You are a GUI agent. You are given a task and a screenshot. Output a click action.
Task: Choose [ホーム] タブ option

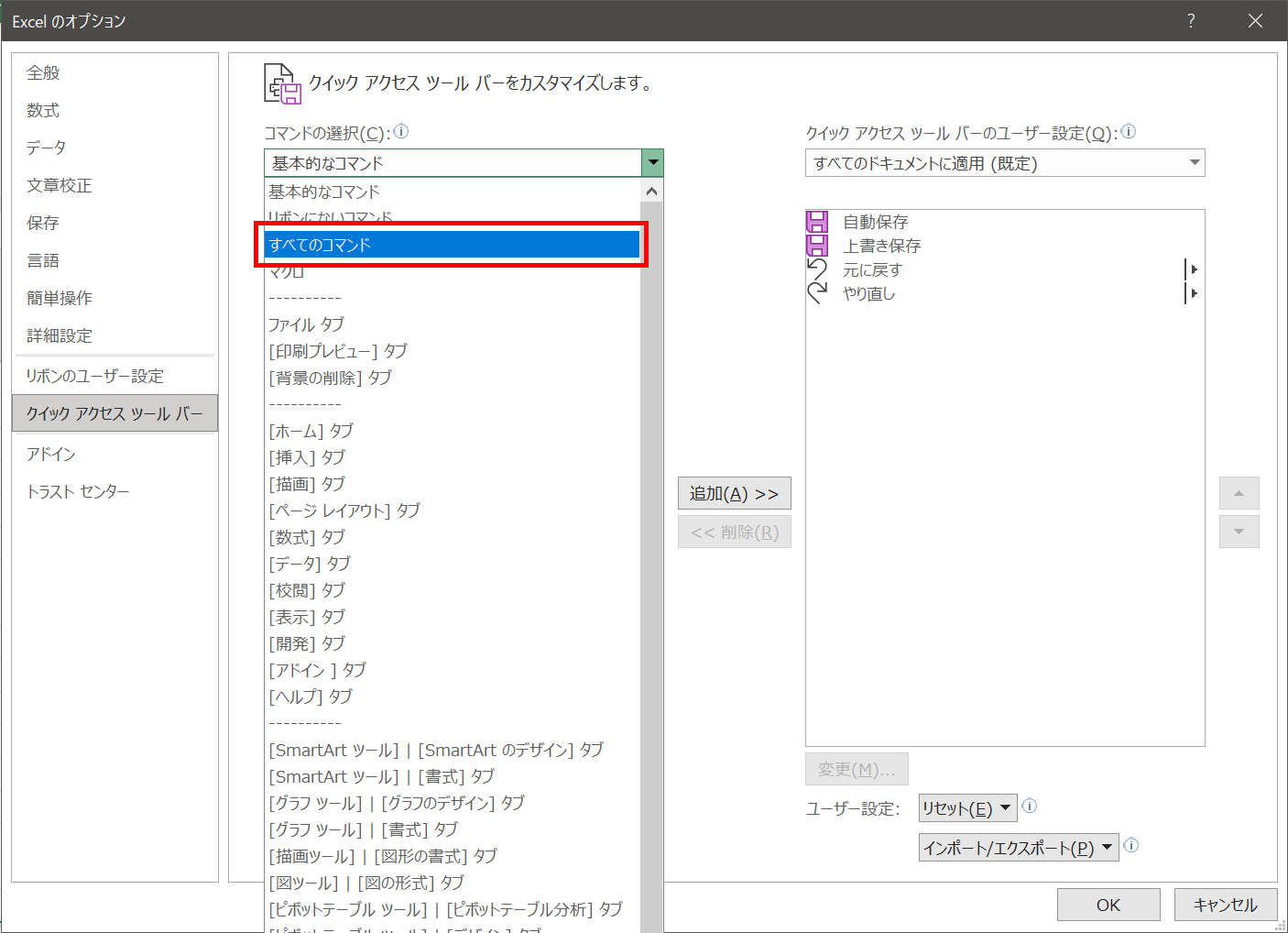tap(453, 431)
